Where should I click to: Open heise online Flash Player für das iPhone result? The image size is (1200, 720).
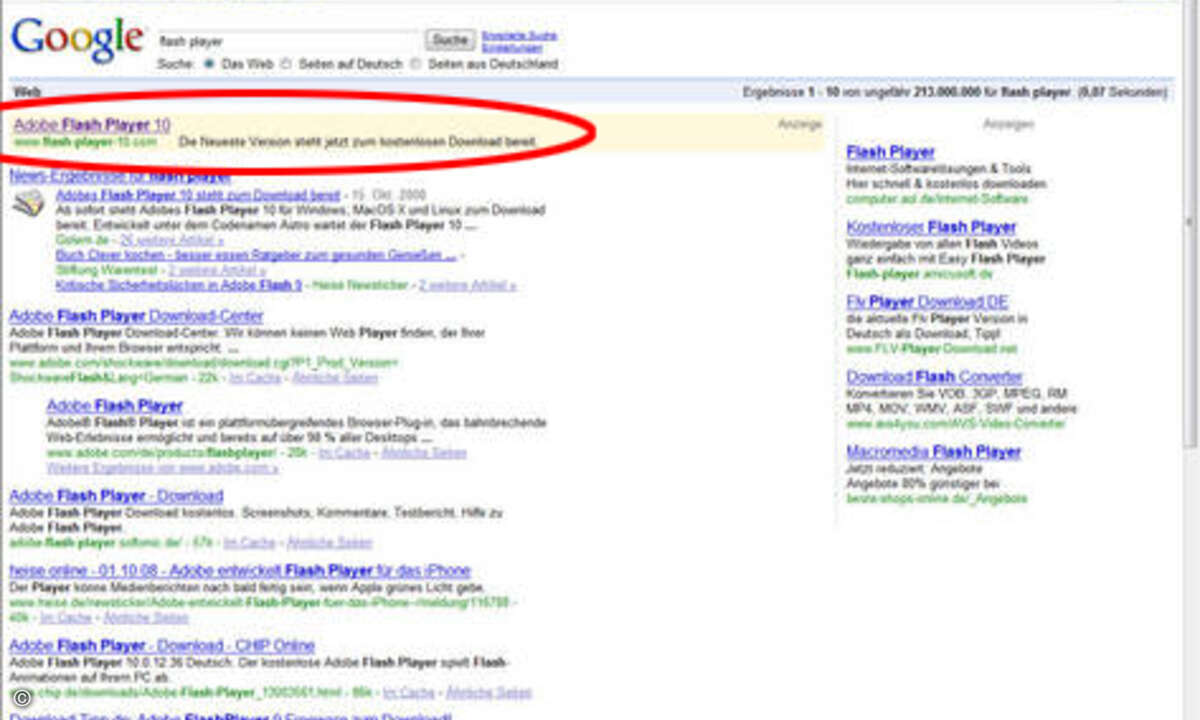(240, 571)
